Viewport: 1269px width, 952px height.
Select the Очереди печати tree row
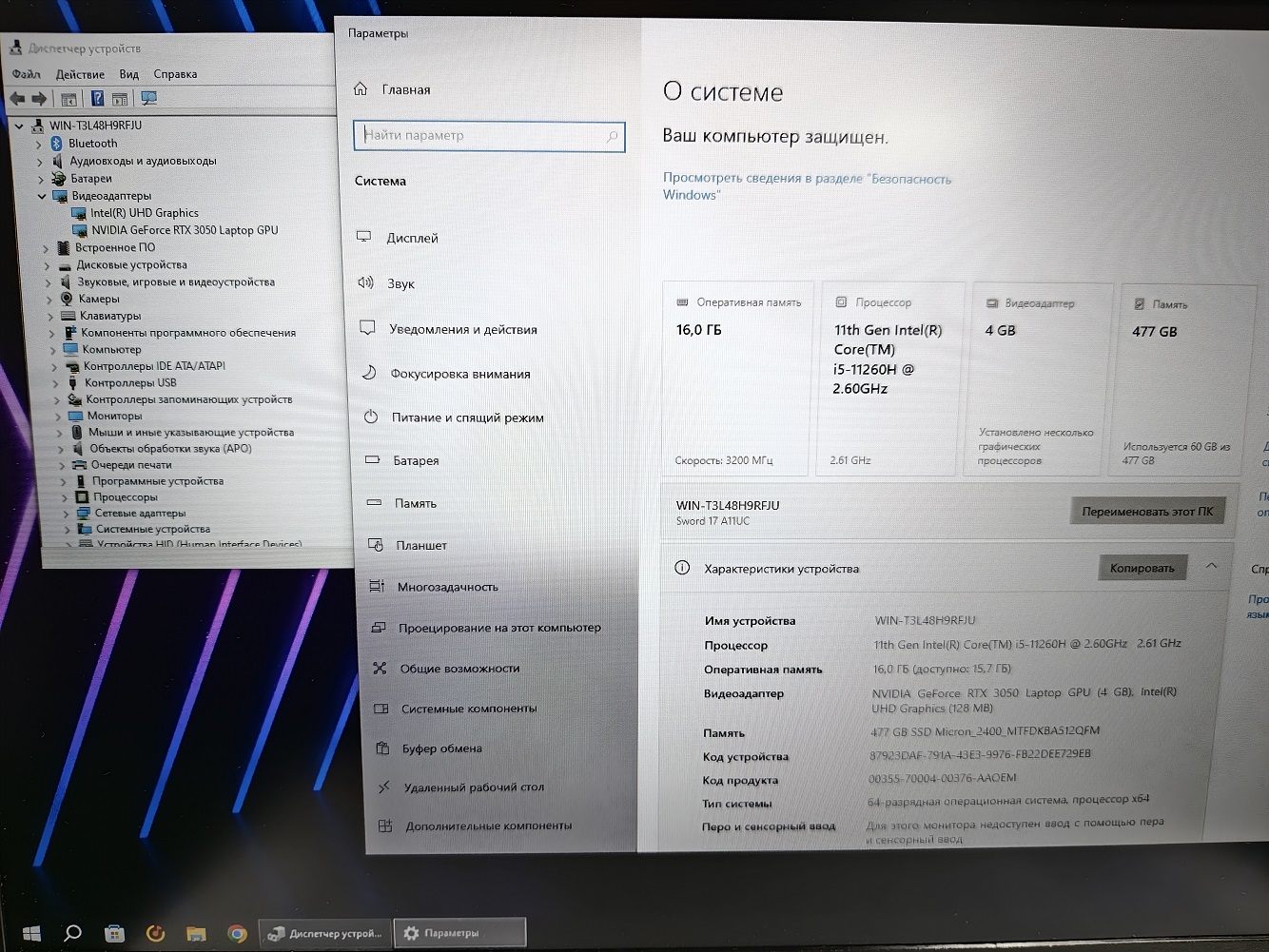point(131,465)
